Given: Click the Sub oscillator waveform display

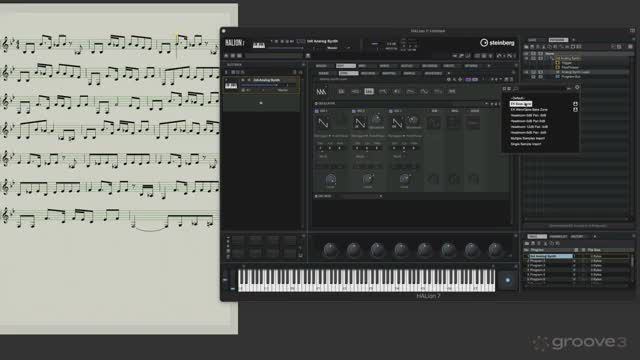Looking at the screenshot, I should click(x=434, y=122).
